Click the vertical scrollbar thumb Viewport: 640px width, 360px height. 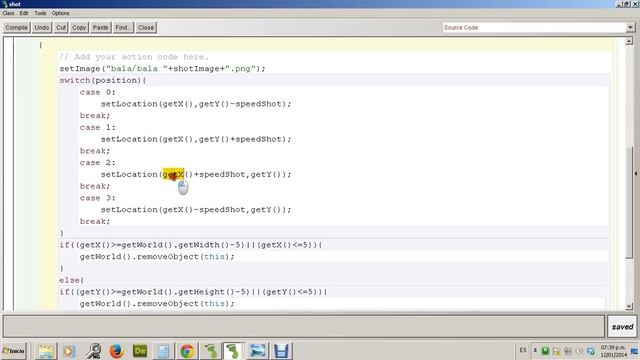click(x=629, y=202)
